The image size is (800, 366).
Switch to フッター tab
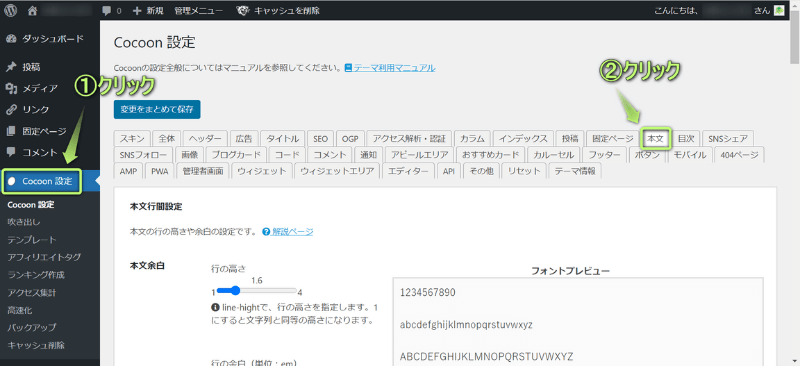[x=605, y=155]
